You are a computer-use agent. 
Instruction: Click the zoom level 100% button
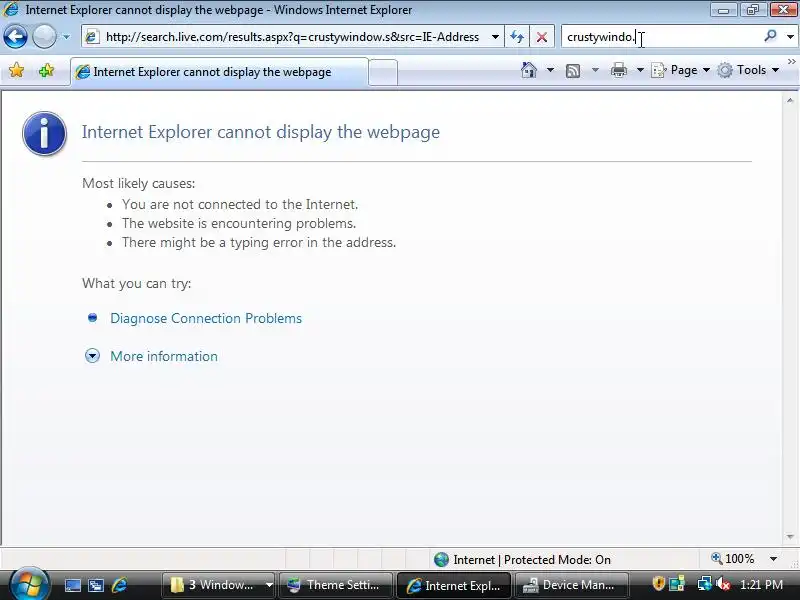click(733, 559)
